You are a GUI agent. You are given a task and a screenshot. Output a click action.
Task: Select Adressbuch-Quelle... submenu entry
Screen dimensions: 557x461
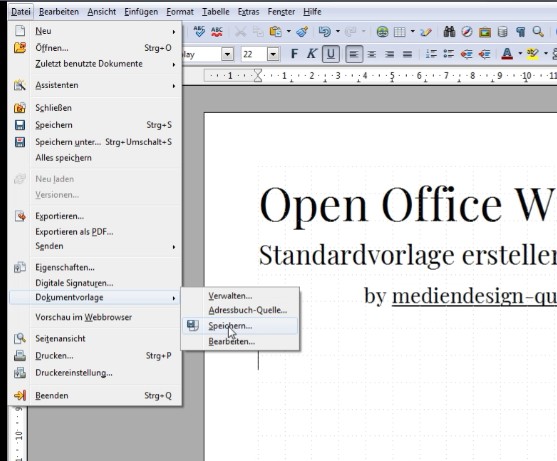click(240, 310)
